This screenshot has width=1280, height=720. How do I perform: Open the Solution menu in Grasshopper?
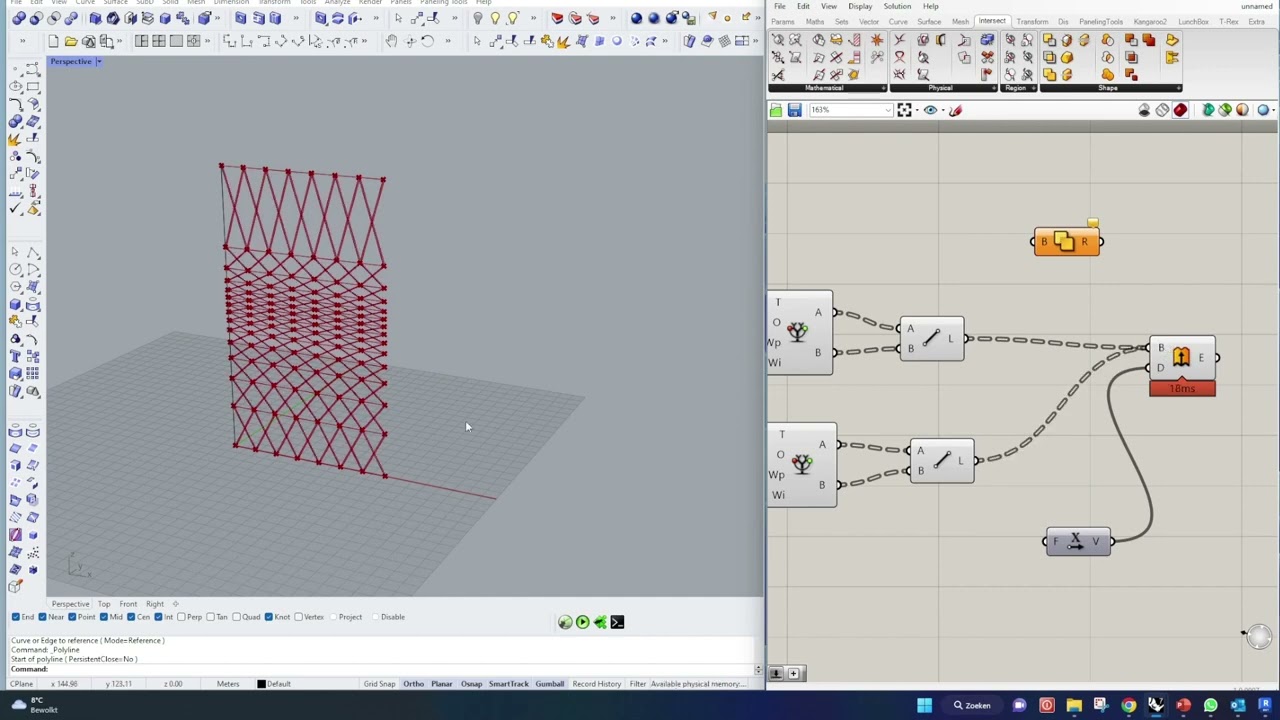click(x=897, y=6)
